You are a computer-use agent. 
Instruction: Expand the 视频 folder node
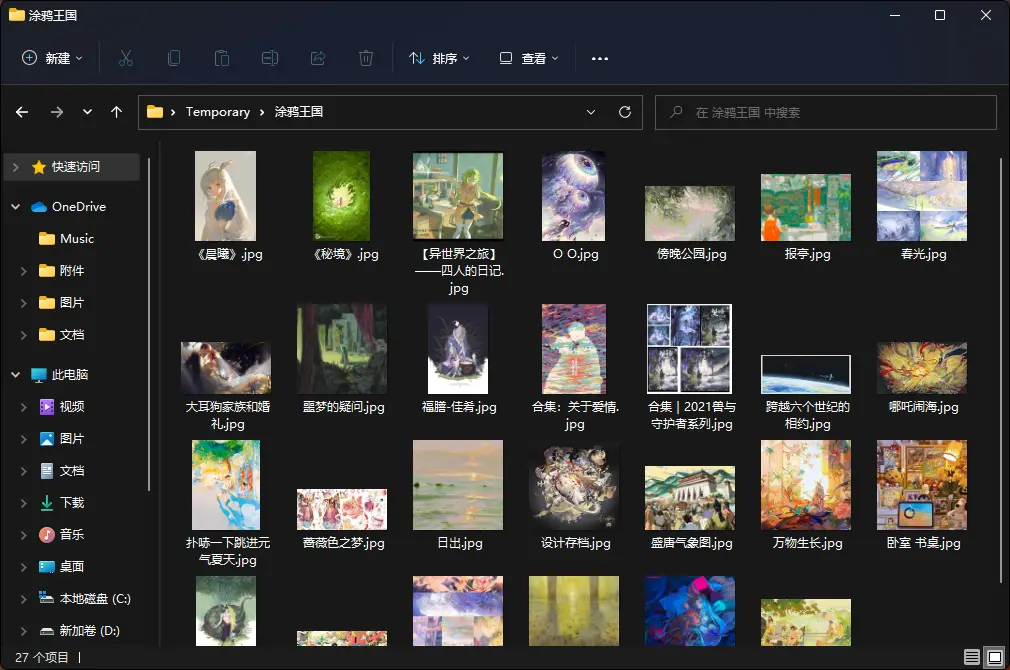pyautogui.click(x=24, y=407)
